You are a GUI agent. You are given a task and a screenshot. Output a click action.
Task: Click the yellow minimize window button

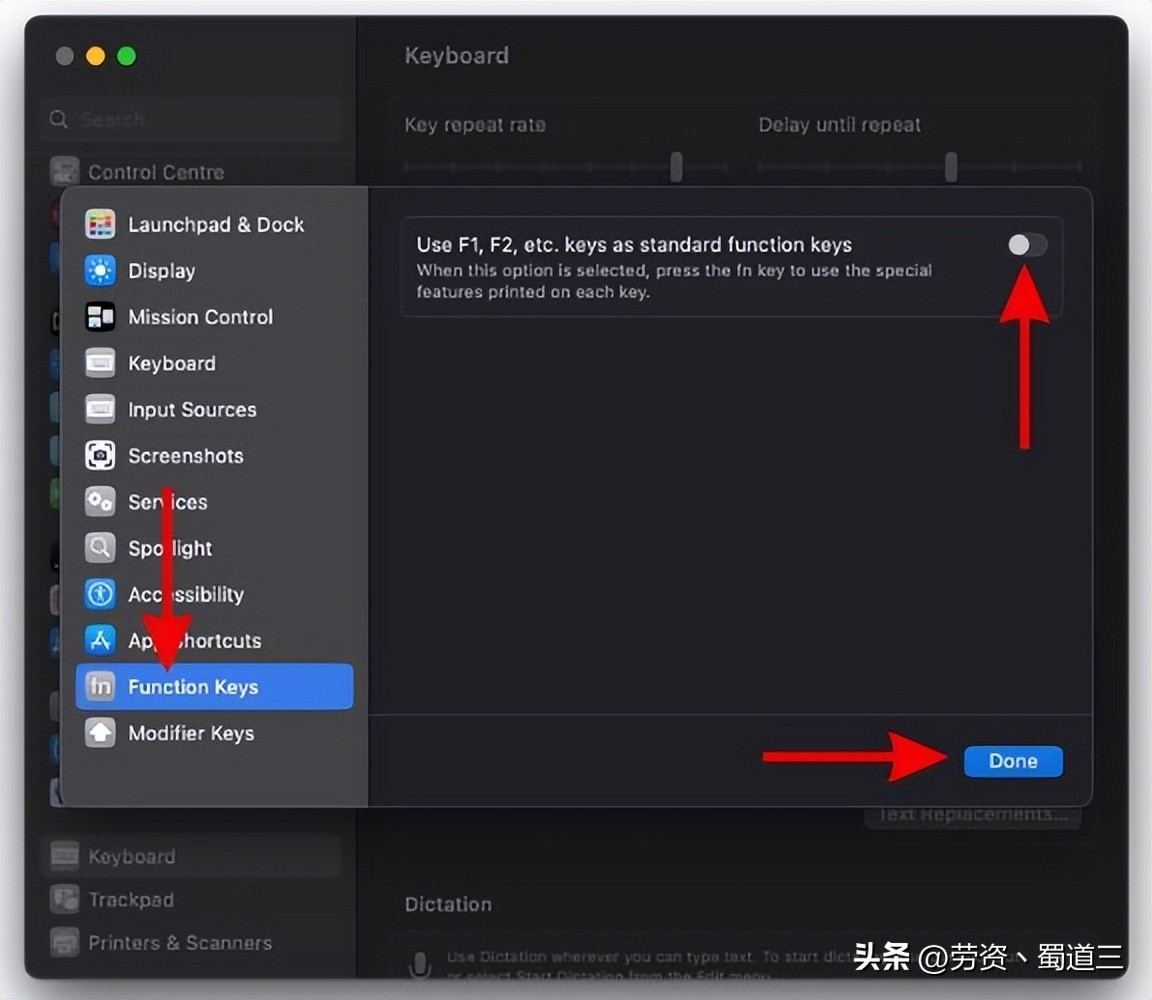click(96, 56)
